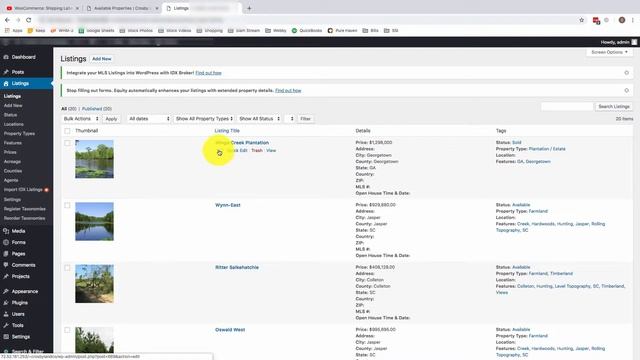The height and width of the screenshot is (360, 640).
Task: Open the IDX Broker Find out how link
Action: (208, 73)
